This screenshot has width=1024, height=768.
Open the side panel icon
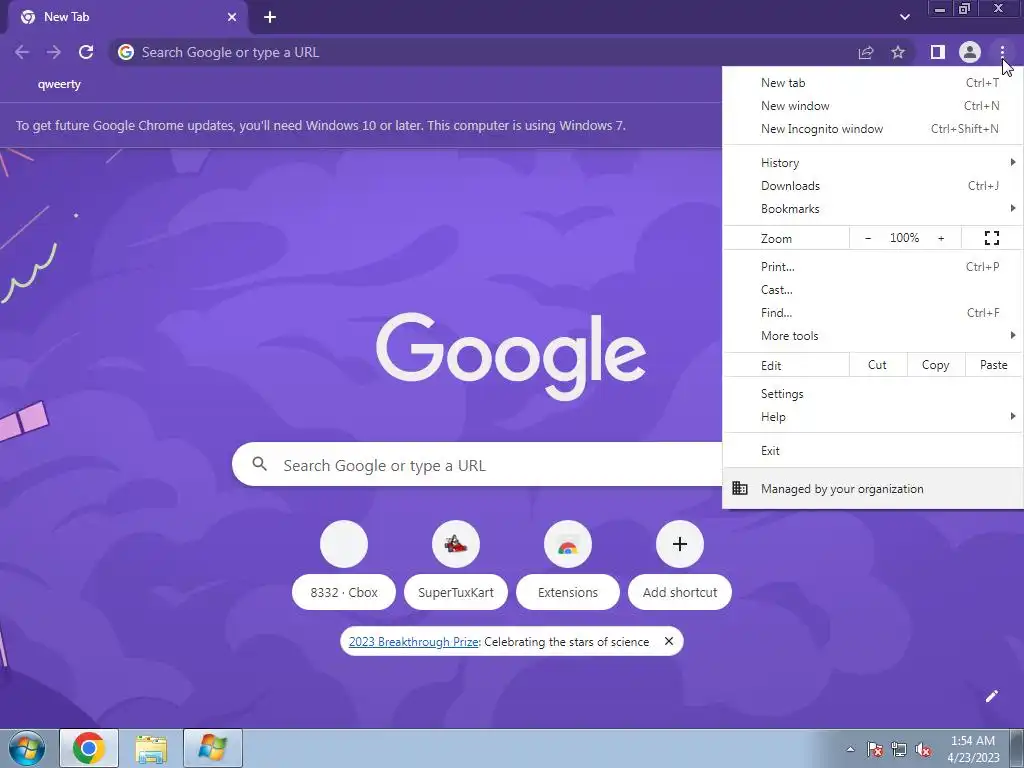(938, 52)
